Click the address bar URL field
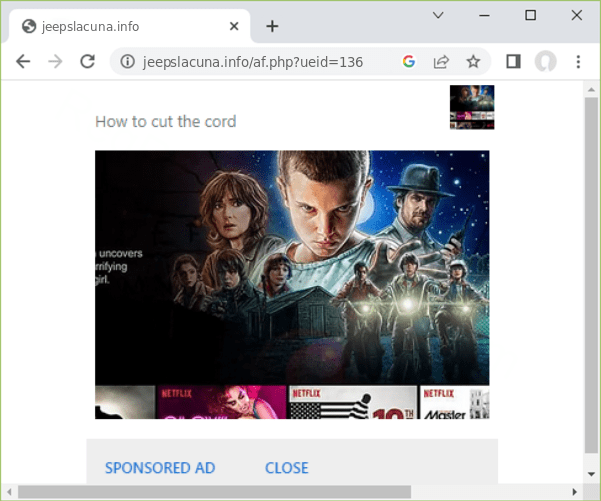Image resolution: width=601 pixels, height=501 pixels. [x=260, y=62]
